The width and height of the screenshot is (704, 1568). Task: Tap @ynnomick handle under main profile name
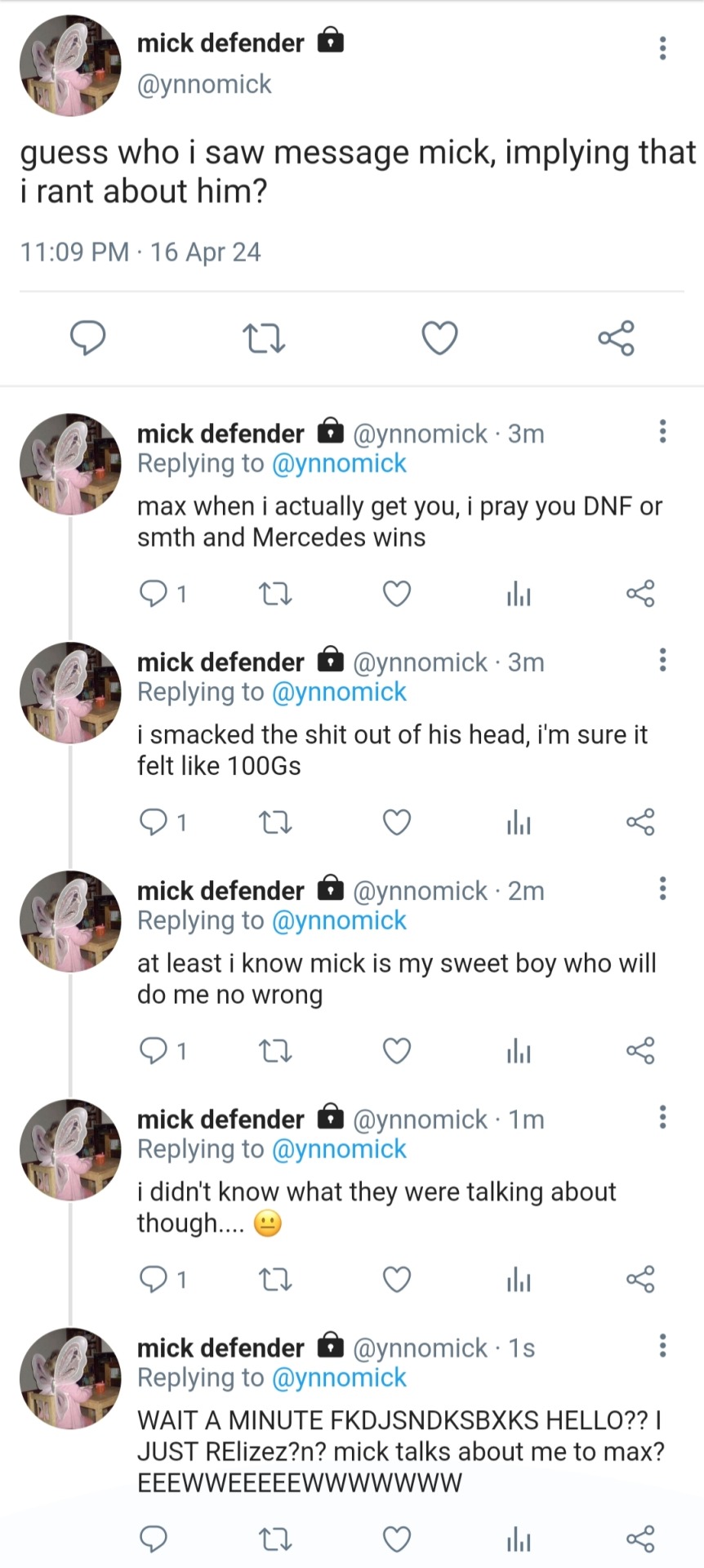[204, 84]
